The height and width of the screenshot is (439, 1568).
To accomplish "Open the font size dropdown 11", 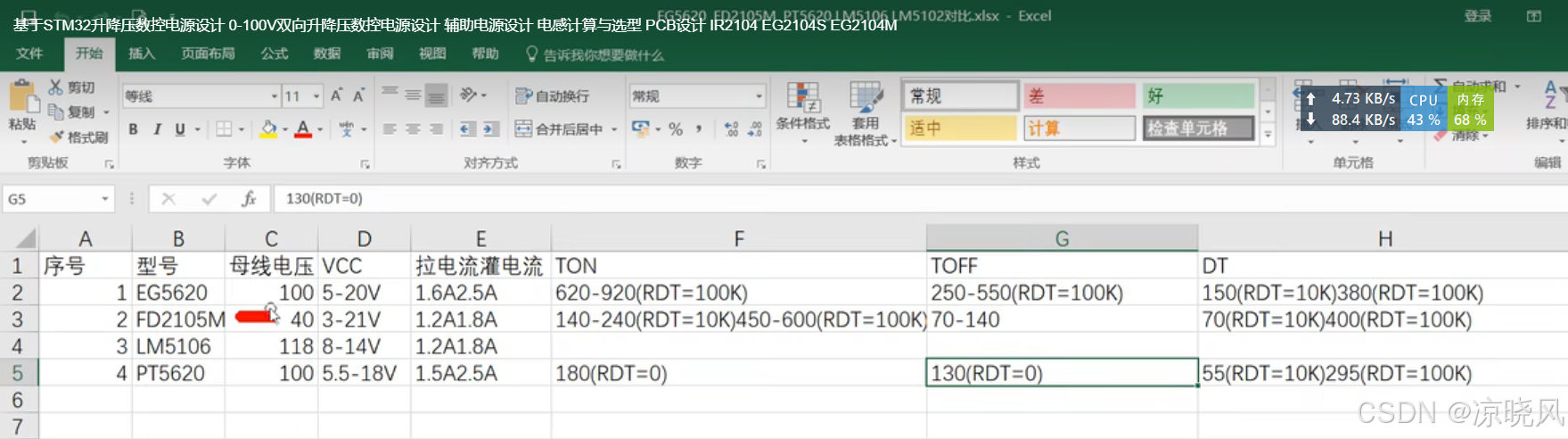I will pos(316,95).
